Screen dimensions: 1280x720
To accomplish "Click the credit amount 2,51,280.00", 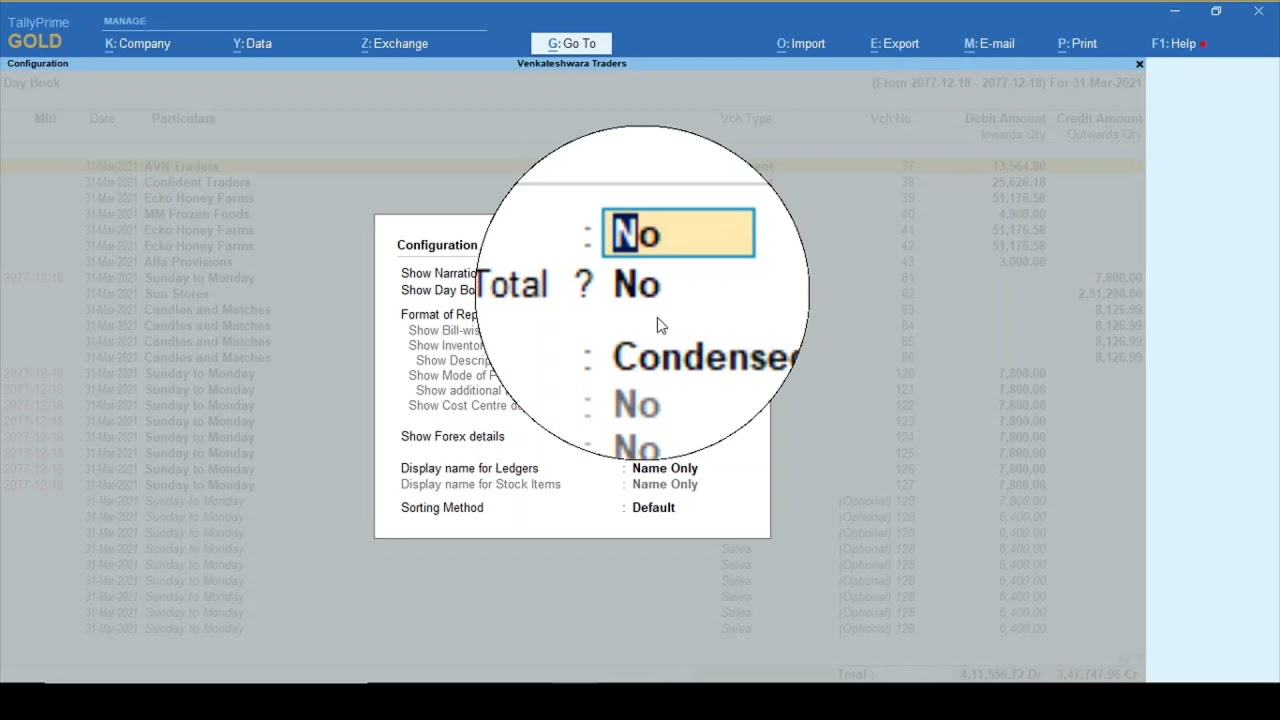I will tap(1110, 294).
